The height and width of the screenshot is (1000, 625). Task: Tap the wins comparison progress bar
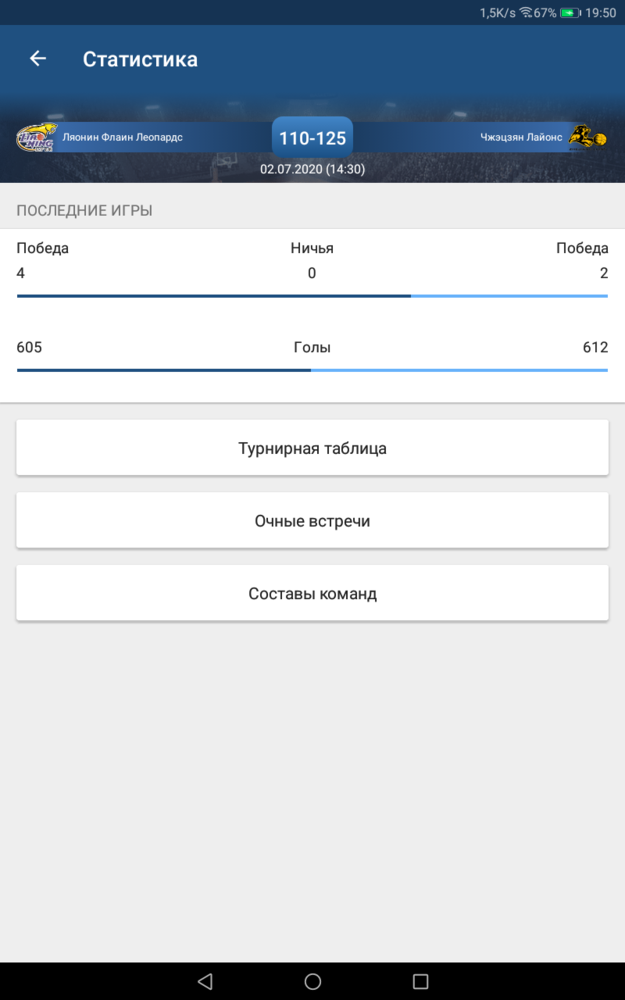(x=312, y=296)
